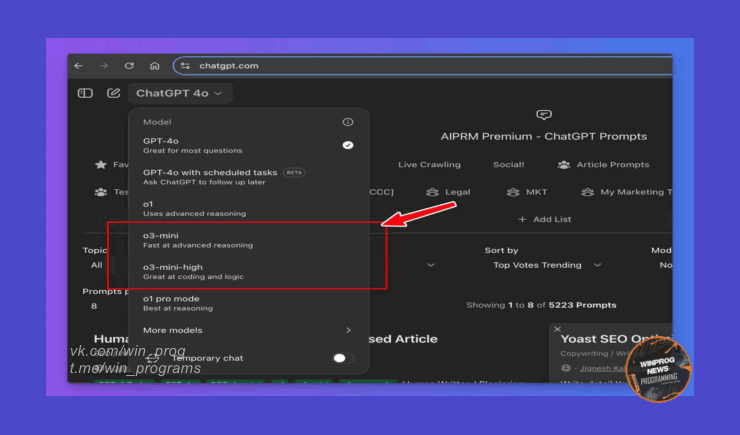
Task: Start a new chat with the compose icon
Action: 113,93
